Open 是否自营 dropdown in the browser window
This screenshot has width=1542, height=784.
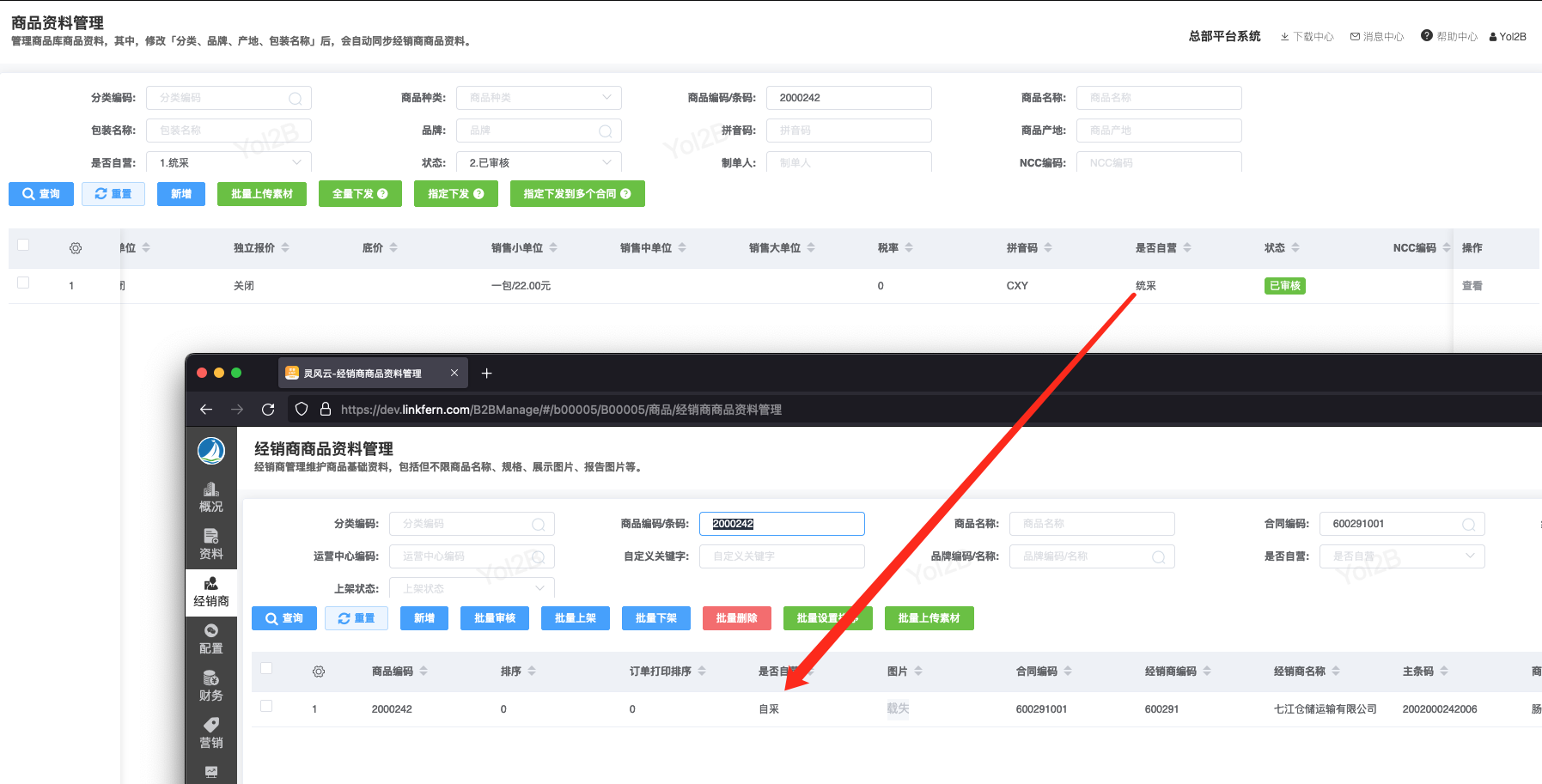pos(1402,556)
